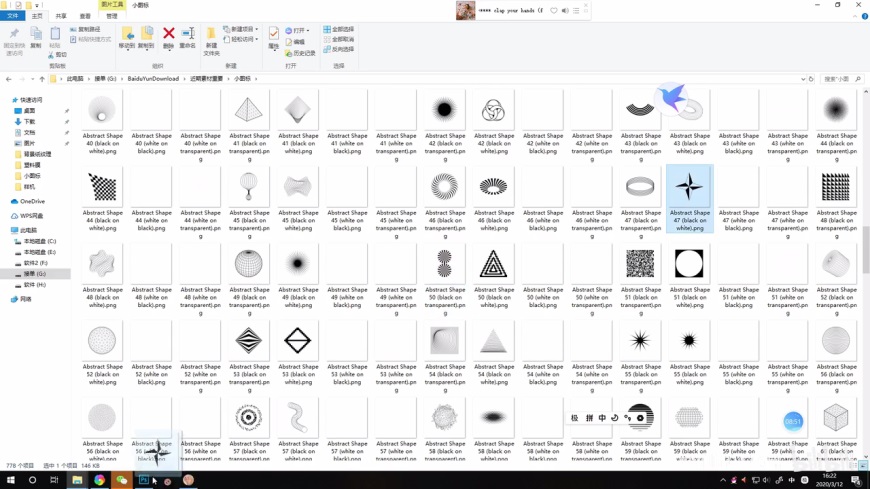
Task: Click the 复制 copy icon in ribbon
Action: click(x=36, y=33)
